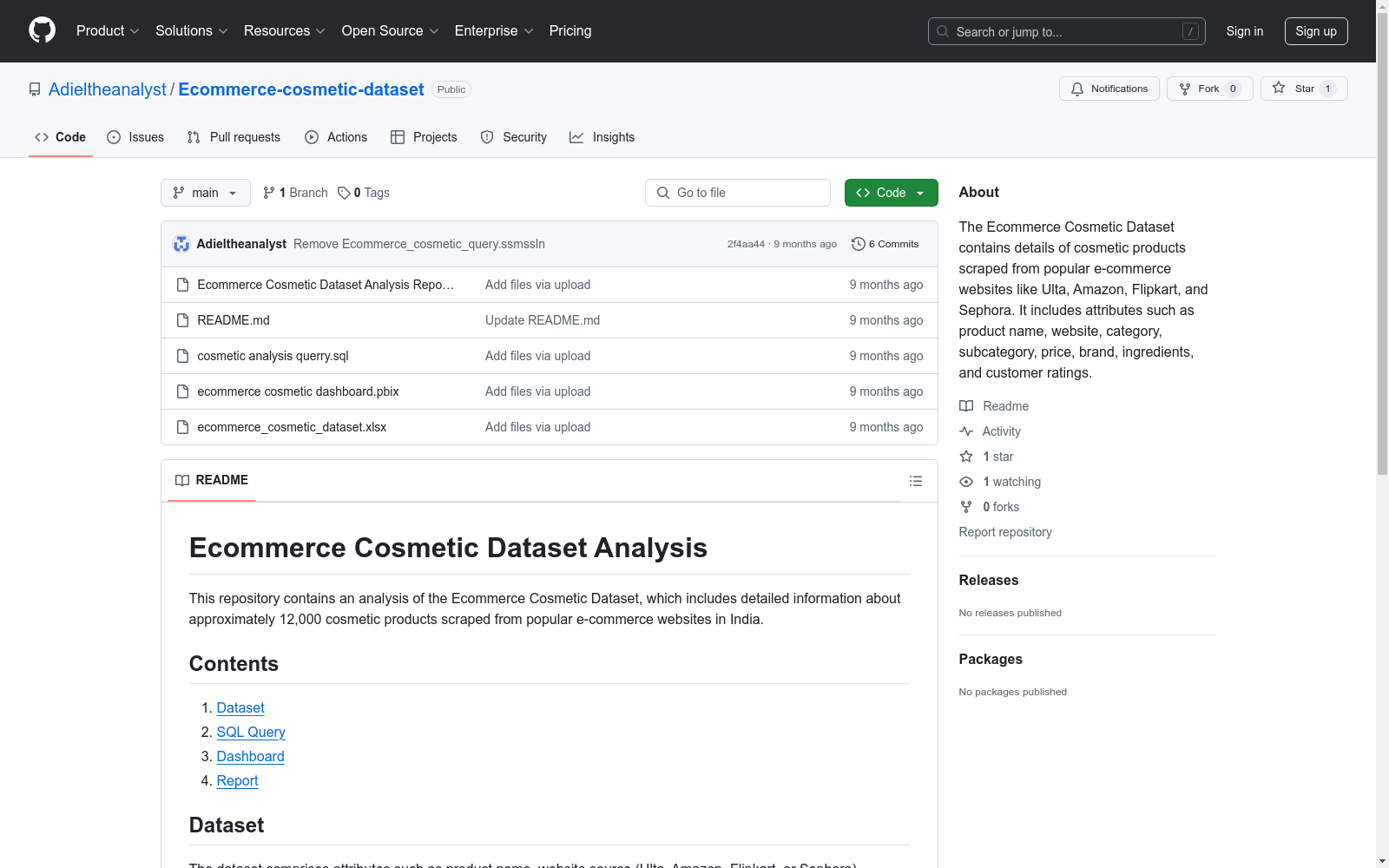1389x868 pixels.
Task: Click the commit history clock icon
Action: coord(859,244)
